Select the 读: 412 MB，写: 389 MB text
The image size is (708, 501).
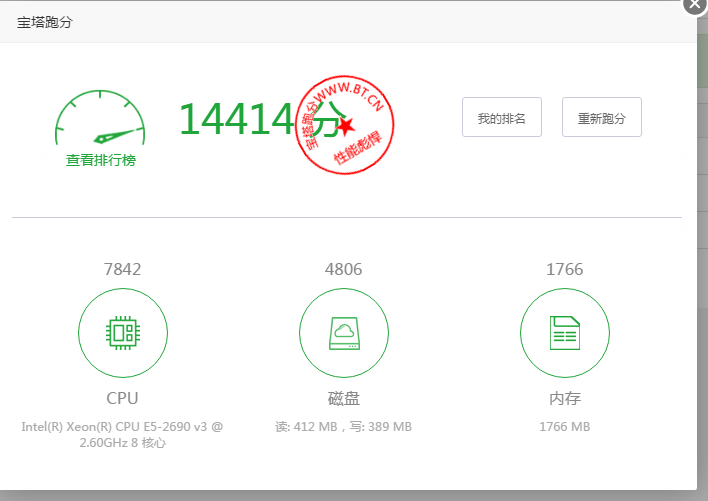(x=344, y=427)
